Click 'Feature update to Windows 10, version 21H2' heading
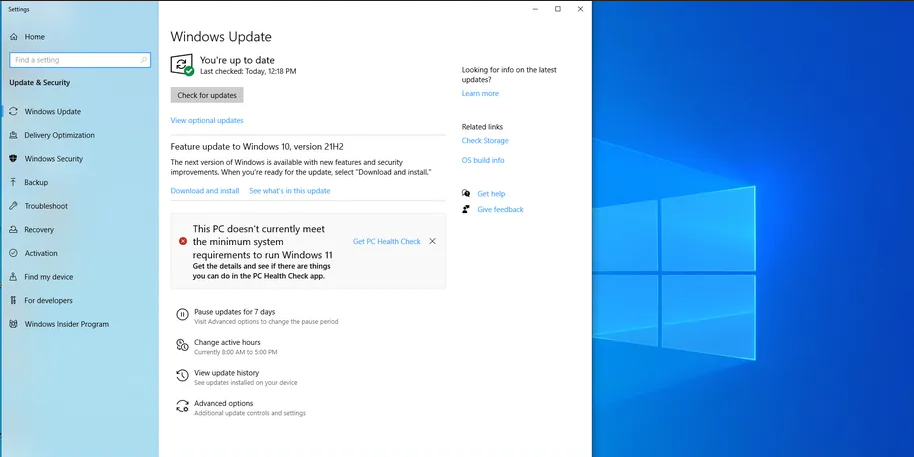Viewport: 914px width, 457px height. (x=257, y=146)
